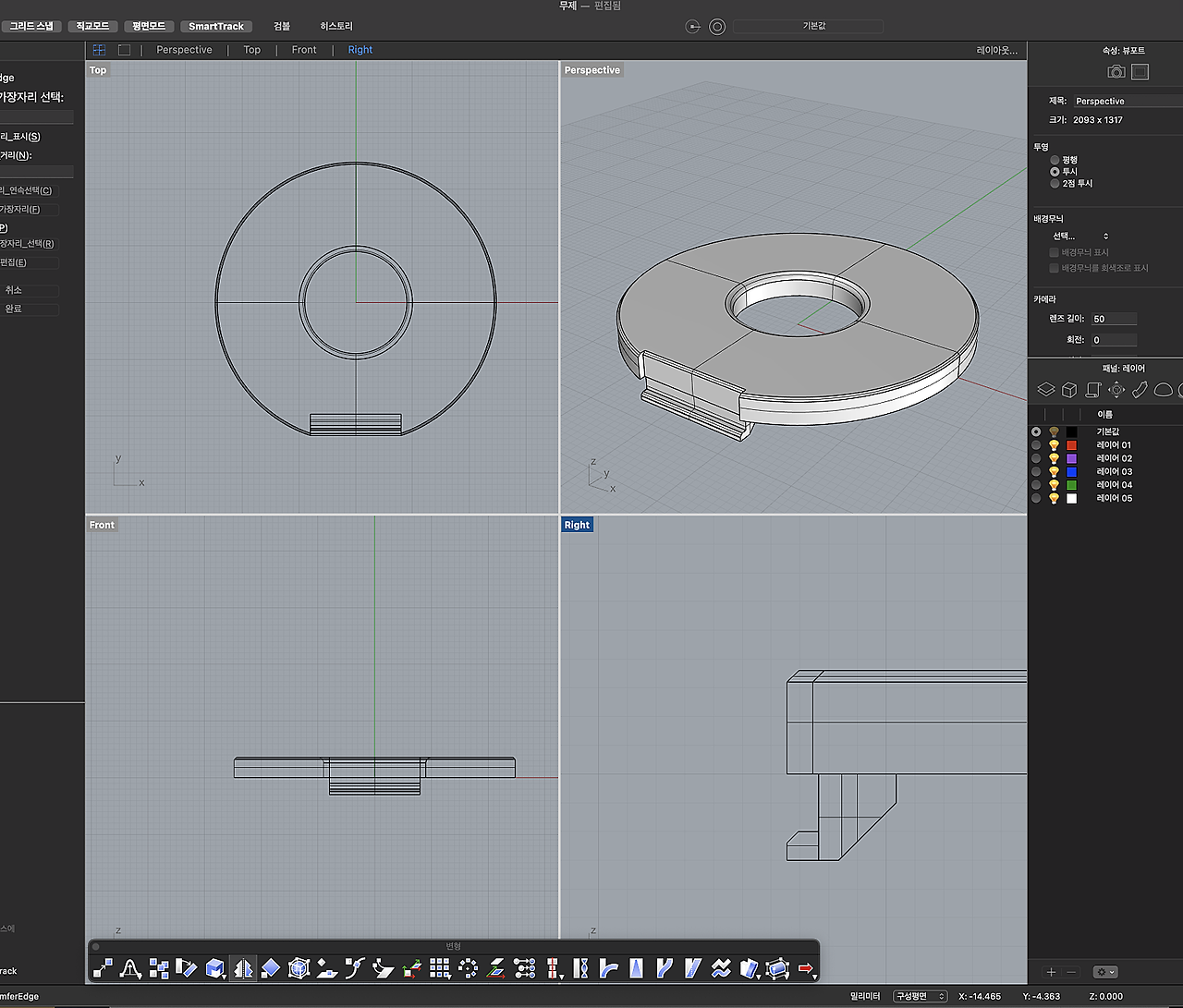The image size is (1183, 1008).
Task: Select the blue diamond Orient tool icon
Action: [271, 968]
